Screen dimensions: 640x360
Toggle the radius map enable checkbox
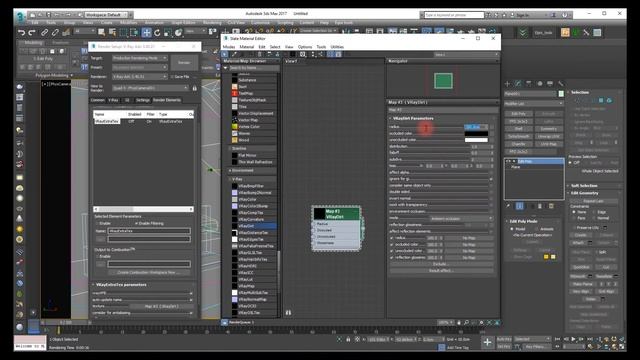pos(392,238)
